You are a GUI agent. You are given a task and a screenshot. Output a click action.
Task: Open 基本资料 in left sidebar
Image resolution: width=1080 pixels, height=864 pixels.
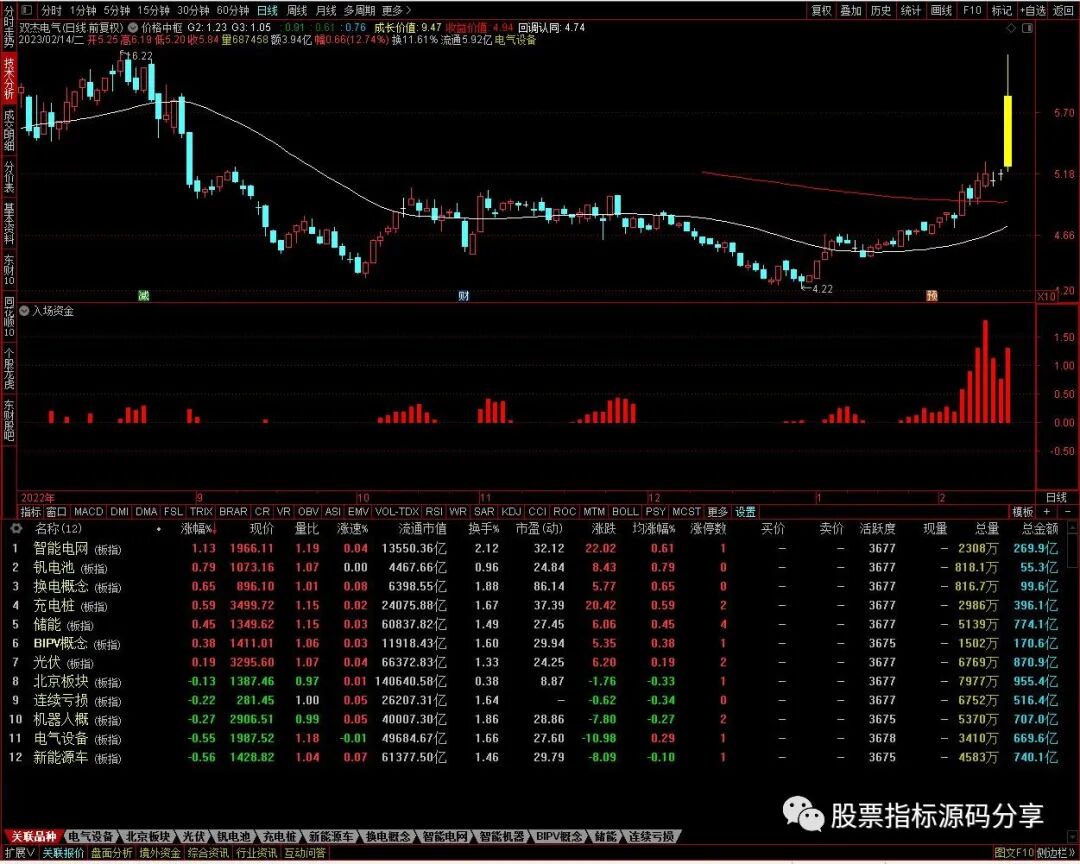[x=9, y=224]
